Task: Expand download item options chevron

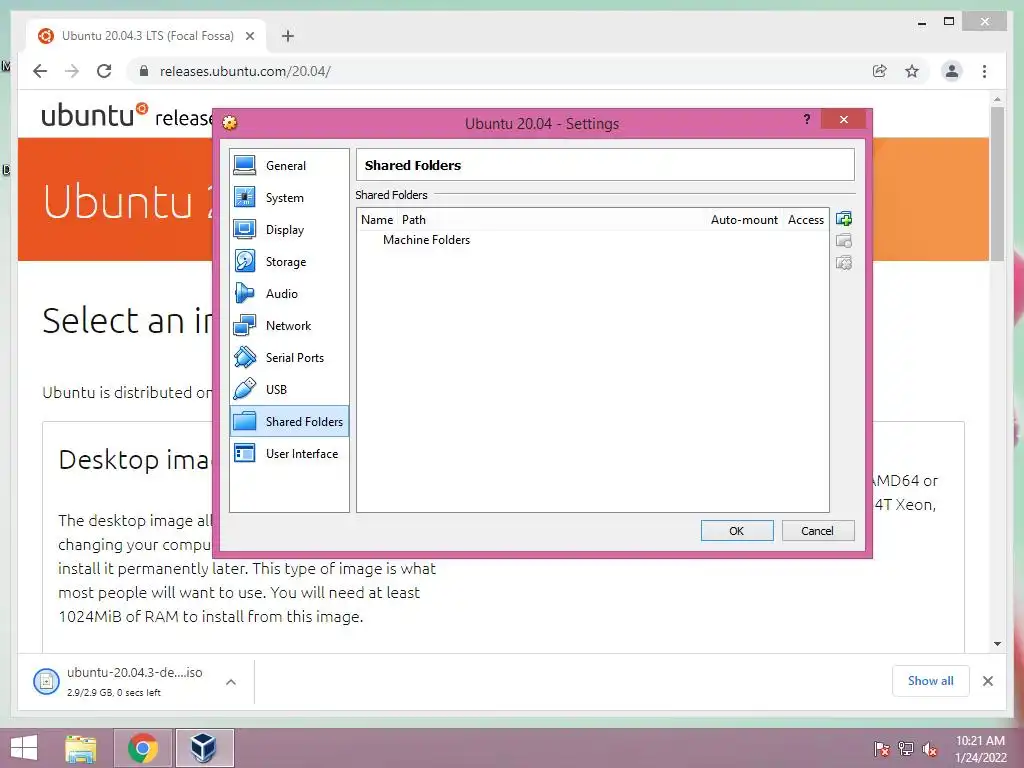Action: click(x=231, y=682)
